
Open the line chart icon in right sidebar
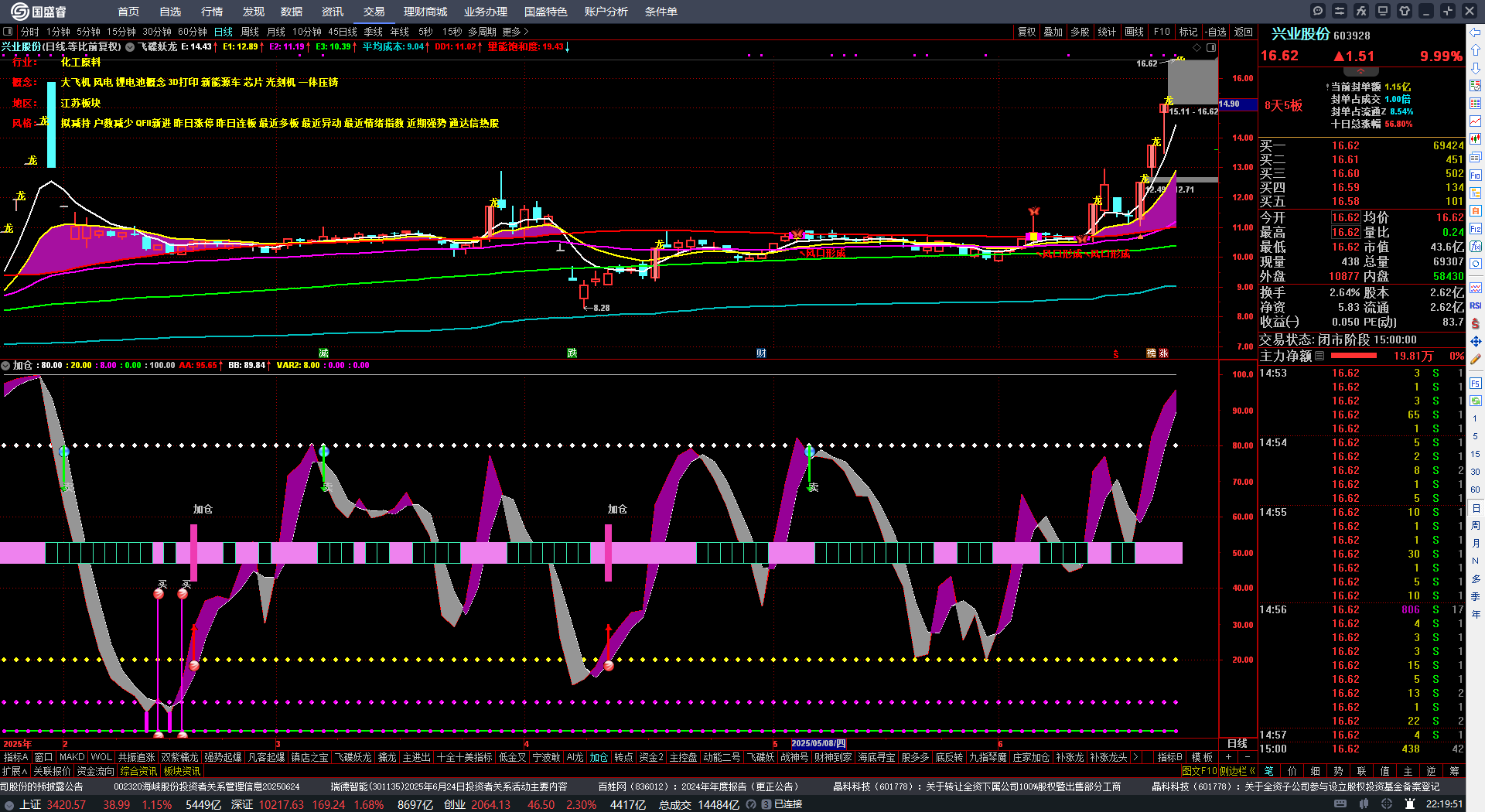(x=1476, y=121)
